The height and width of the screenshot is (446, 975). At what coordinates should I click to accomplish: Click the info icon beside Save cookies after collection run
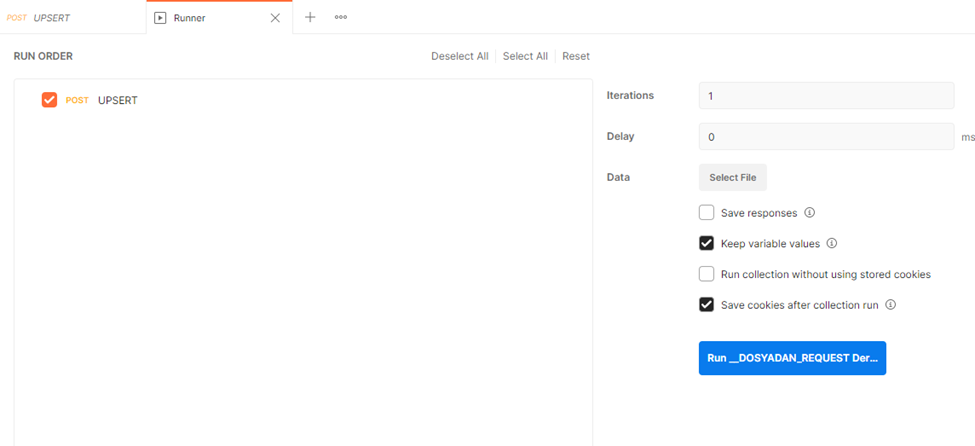pyautogui.click(x=890, y=305)
